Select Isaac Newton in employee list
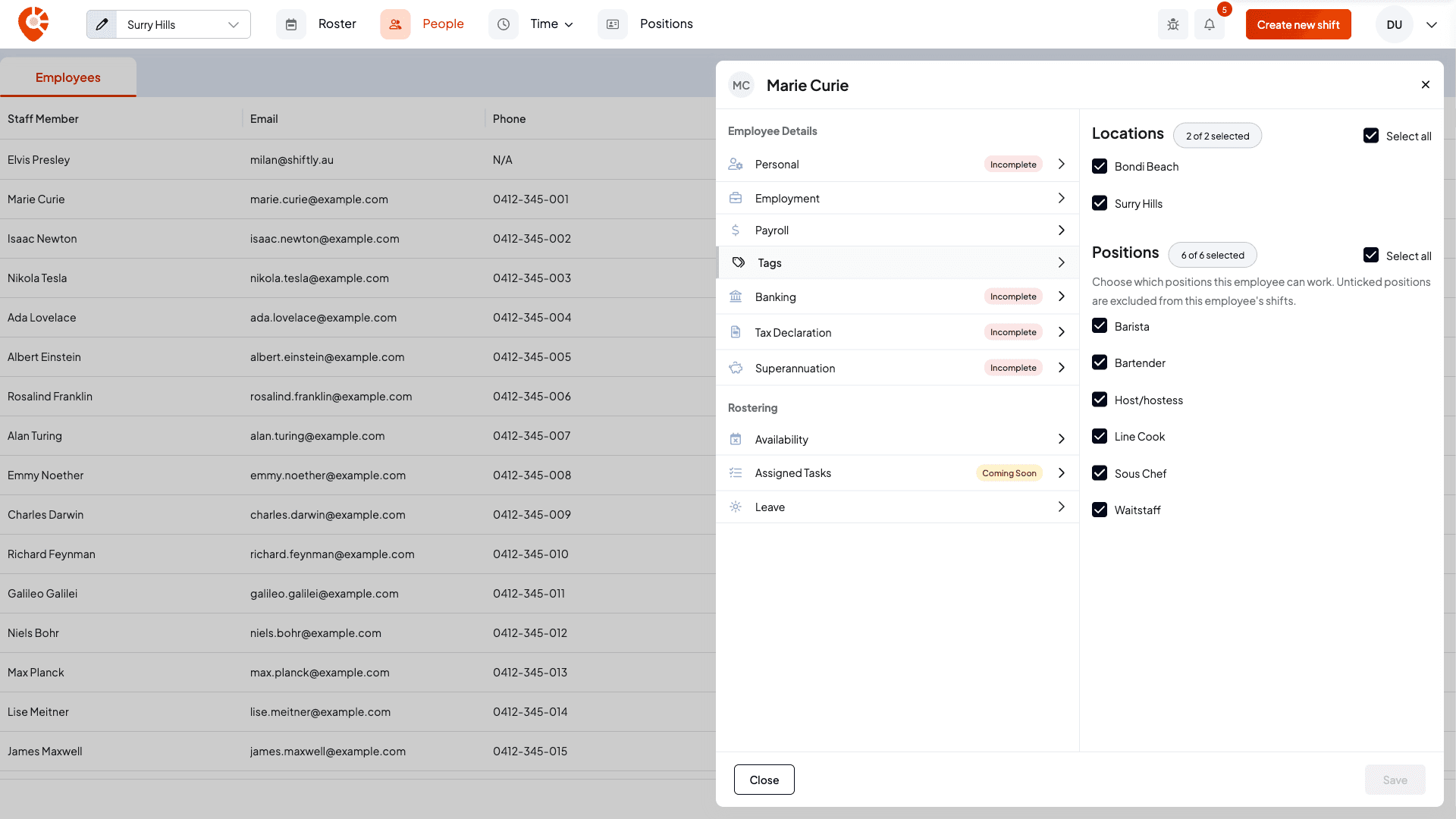This screenshot has width=1456, height=819. tap(42, 239)
